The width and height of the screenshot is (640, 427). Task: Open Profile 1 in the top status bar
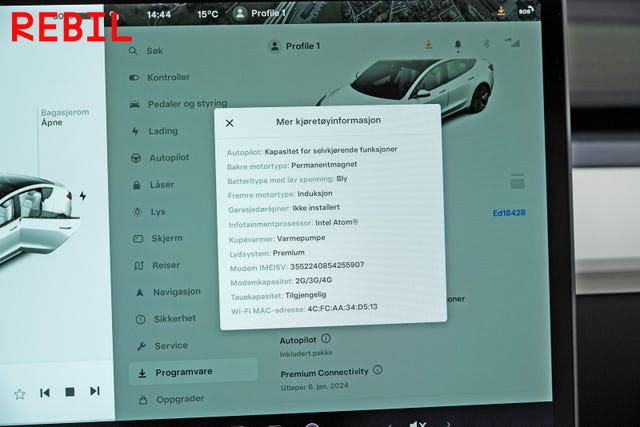pos(259,13)
